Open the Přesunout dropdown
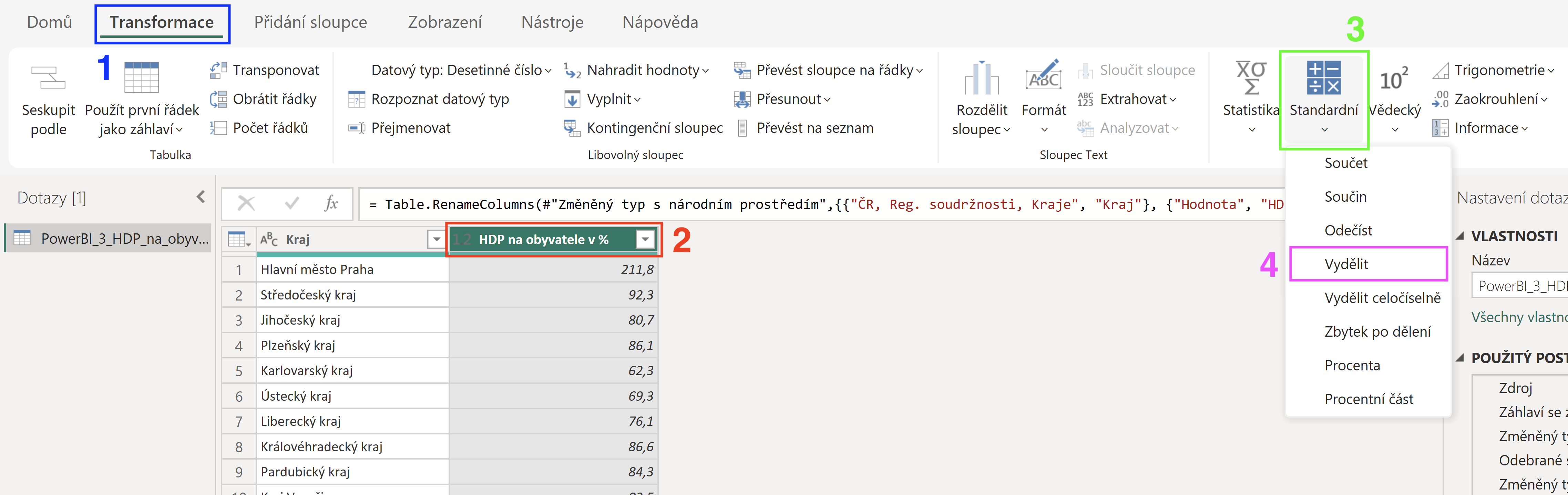 (x=782, y=98)
